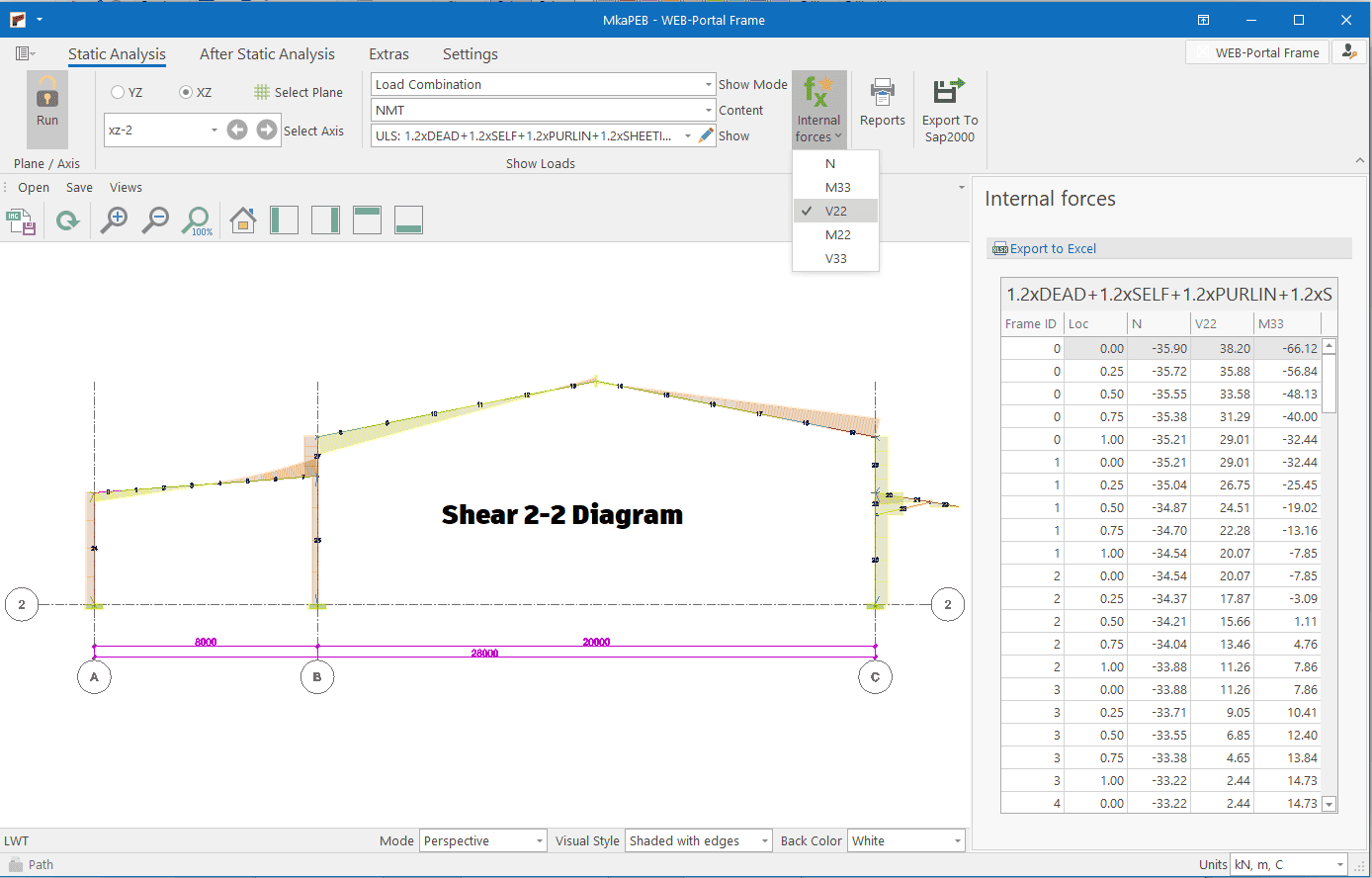Reset zoom to 100%
This screenshot has width=1372, height=878.
tap(197, 220)
